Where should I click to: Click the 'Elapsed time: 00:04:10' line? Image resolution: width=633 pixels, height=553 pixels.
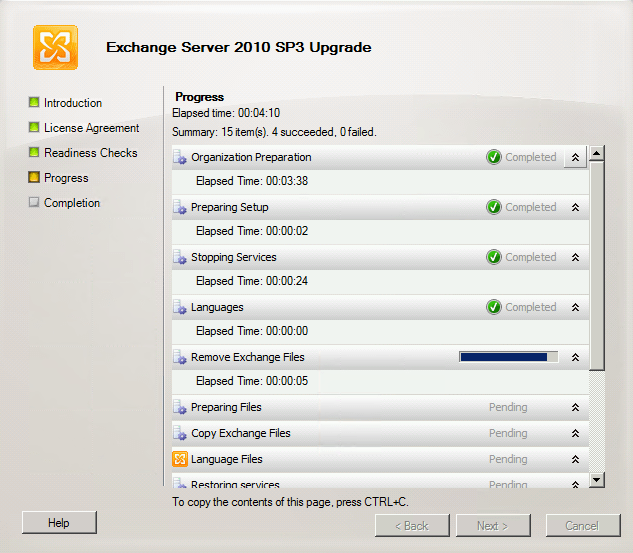(x=226, y=113)
